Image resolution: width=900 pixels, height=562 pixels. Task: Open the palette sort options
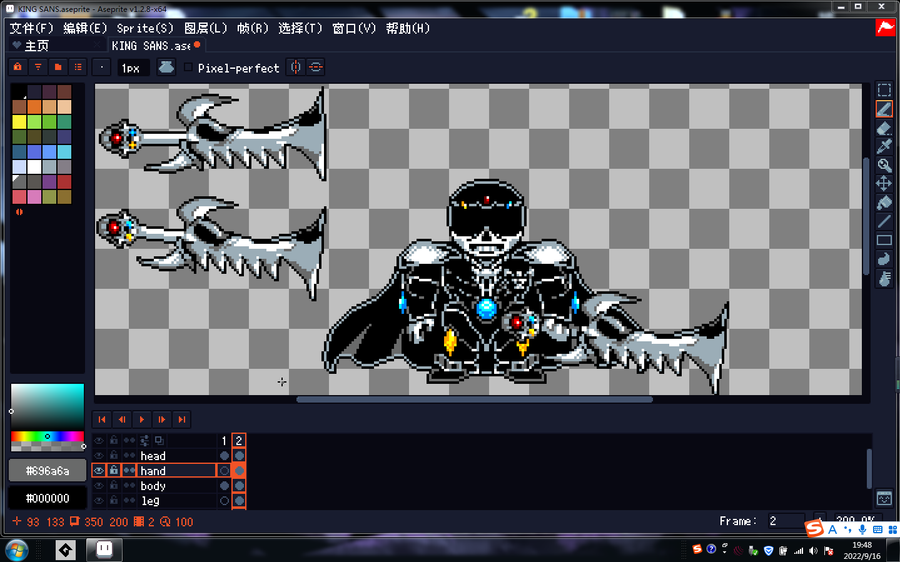tap(38, 67)
